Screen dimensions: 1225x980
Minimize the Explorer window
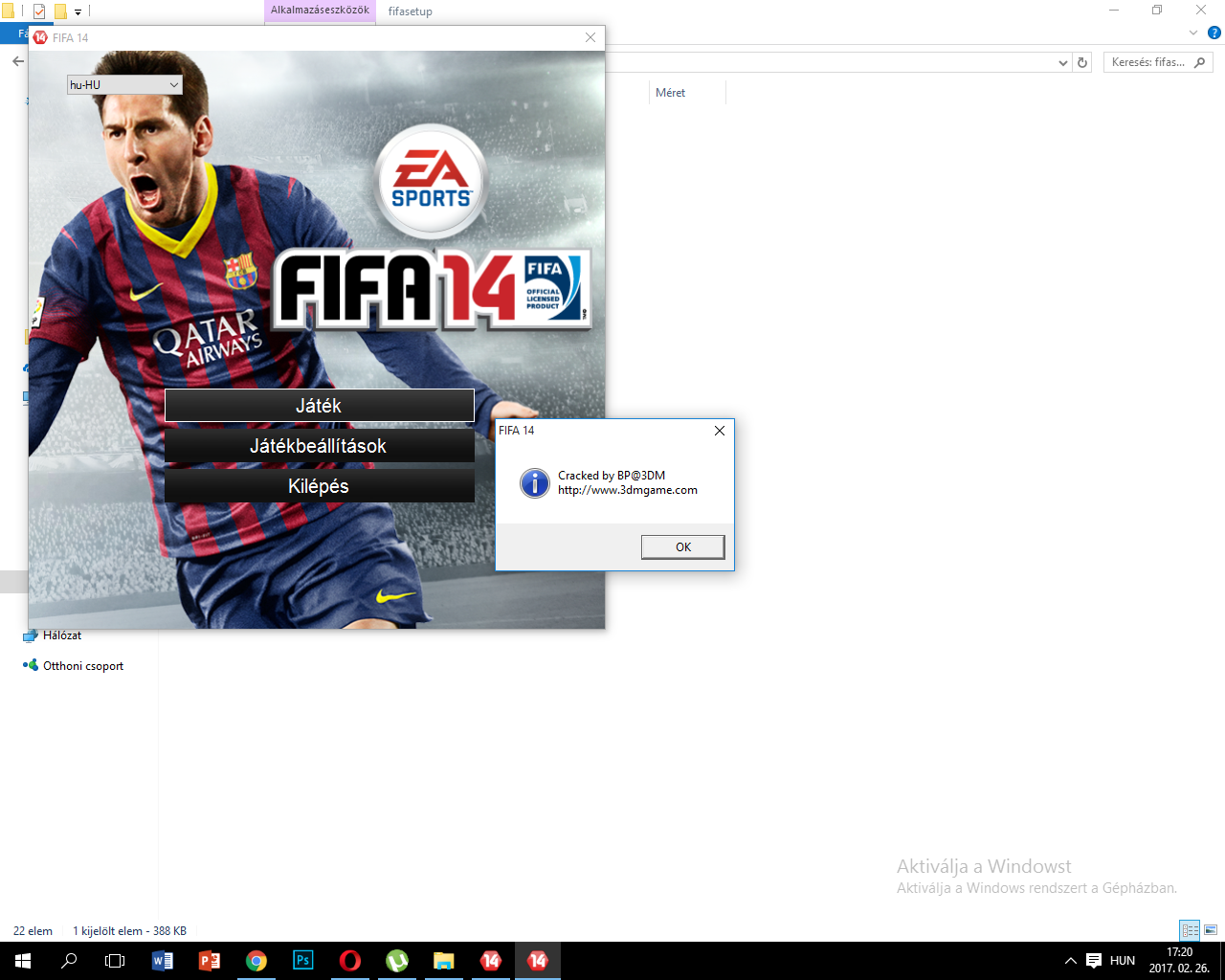[1114, 11]
